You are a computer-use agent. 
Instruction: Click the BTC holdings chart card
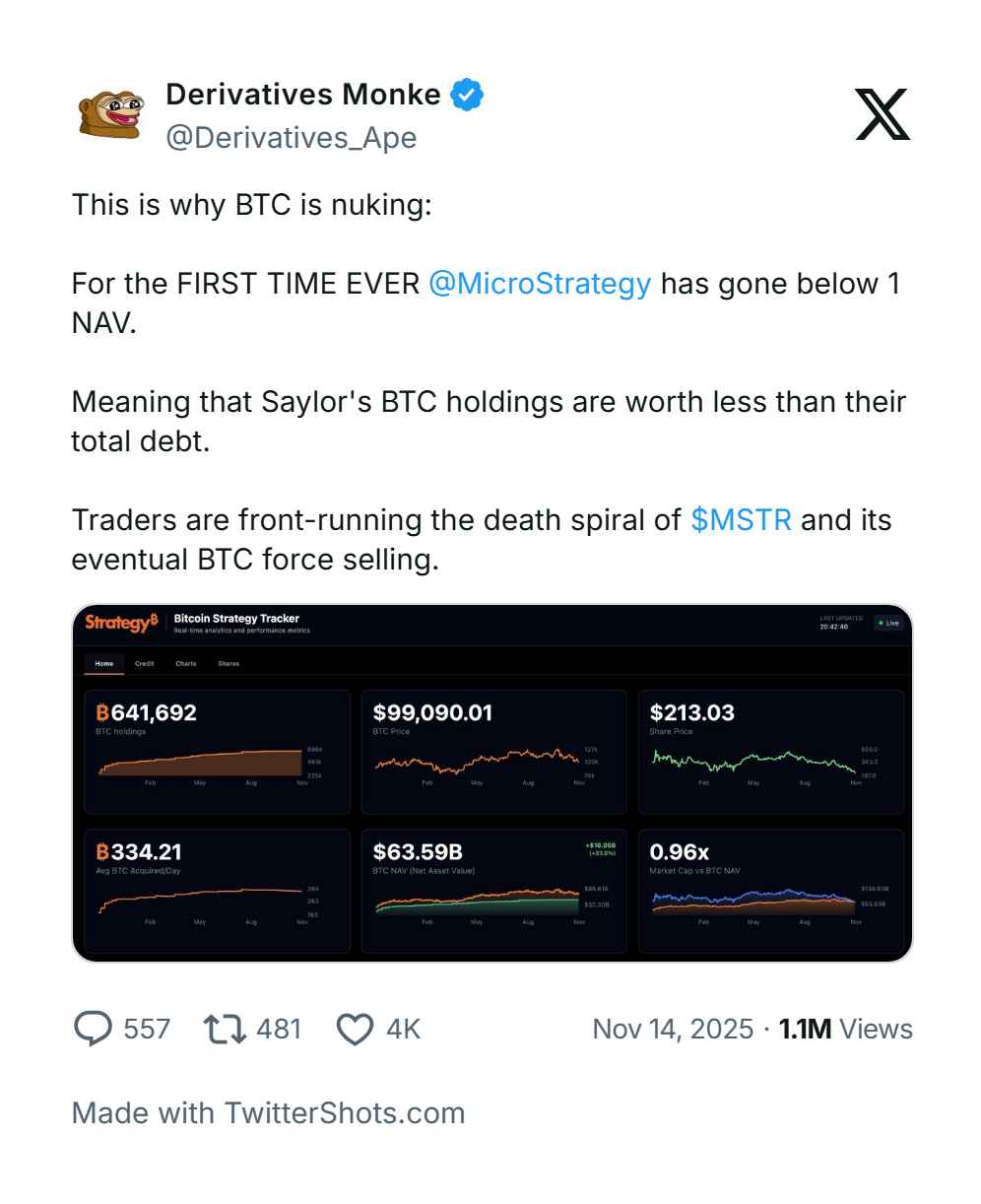click(x=217, y=751)
